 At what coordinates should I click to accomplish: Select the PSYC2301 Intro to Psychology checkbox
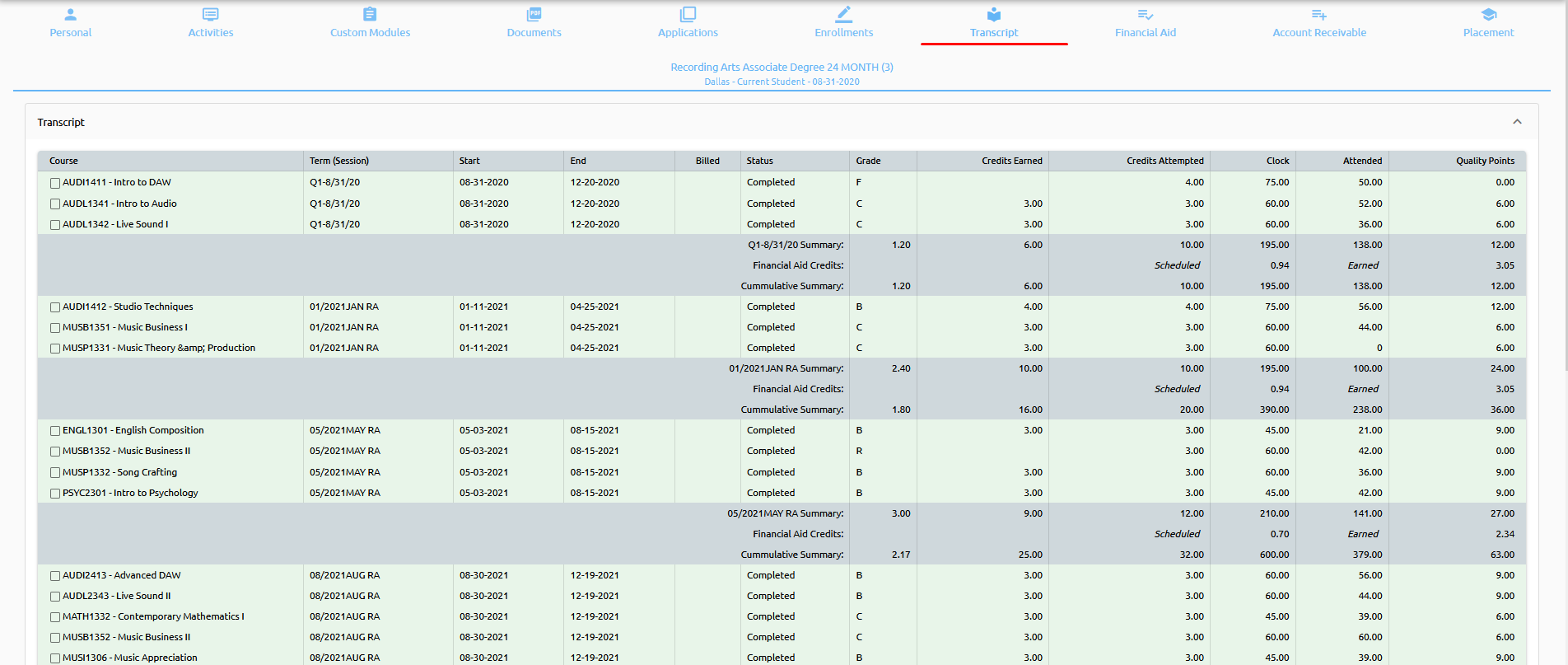point(55,494)
